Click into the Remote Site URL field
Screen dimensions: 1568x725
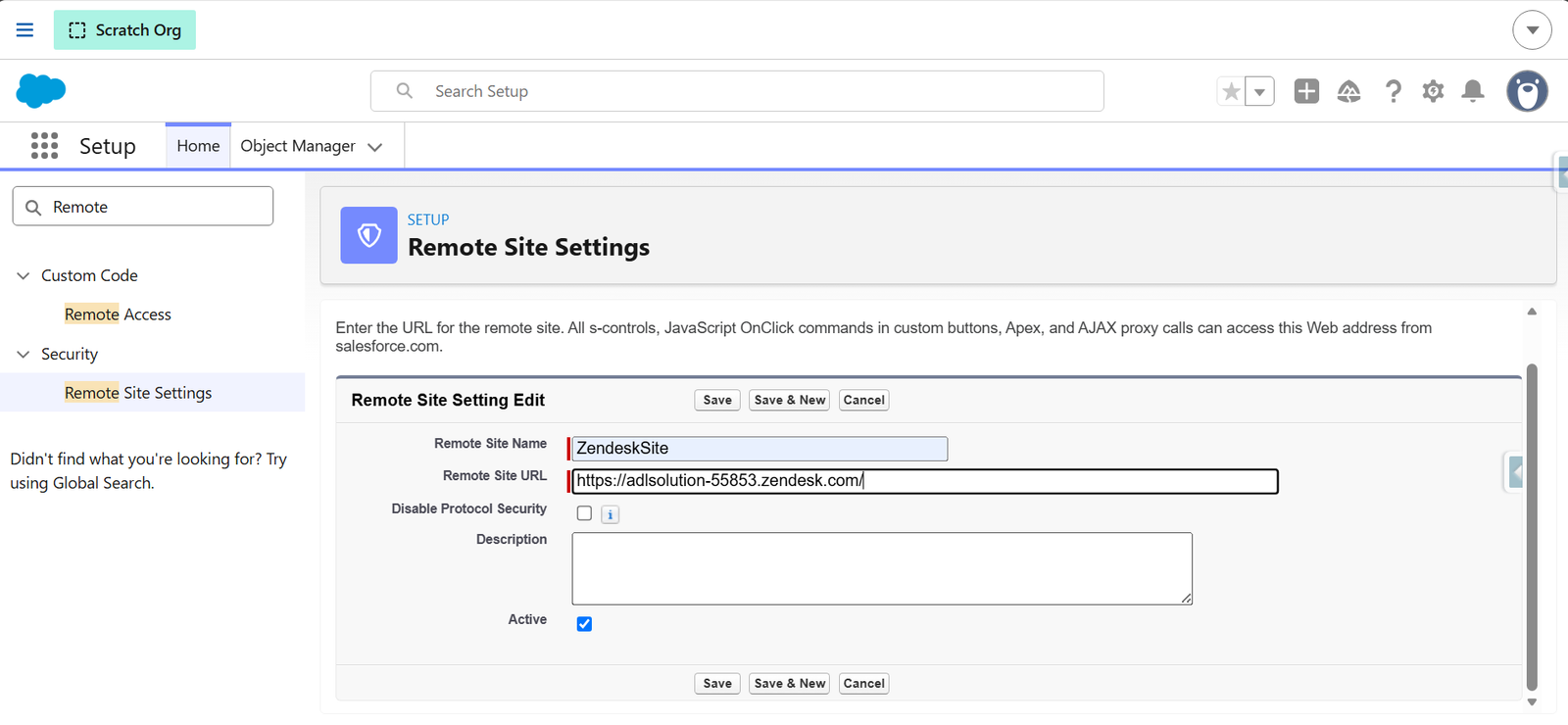pos(925,481)
